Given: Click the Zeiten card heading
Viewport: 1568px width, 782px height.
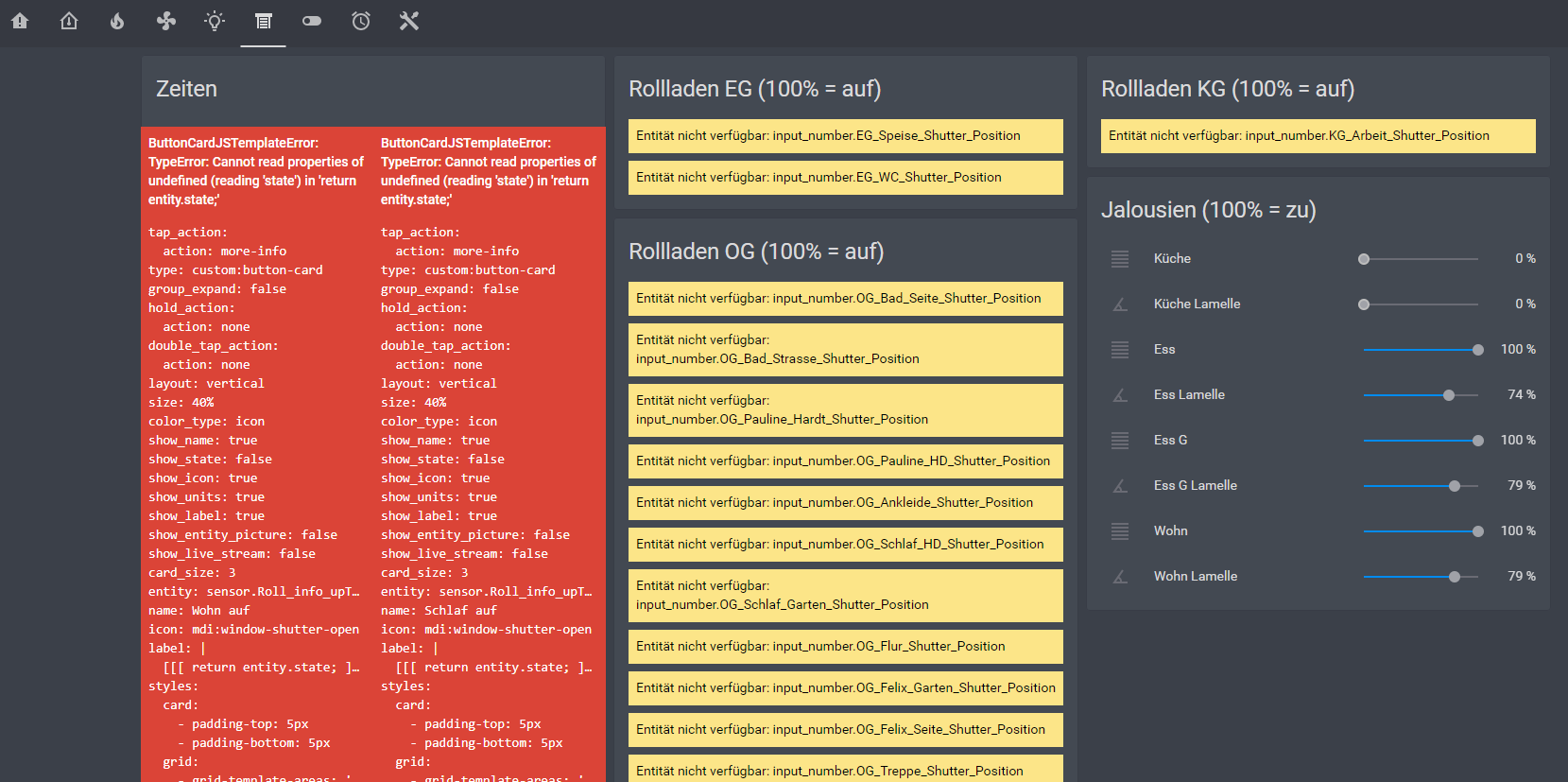Looking at the screenshot, I should (x=186, y=89).
